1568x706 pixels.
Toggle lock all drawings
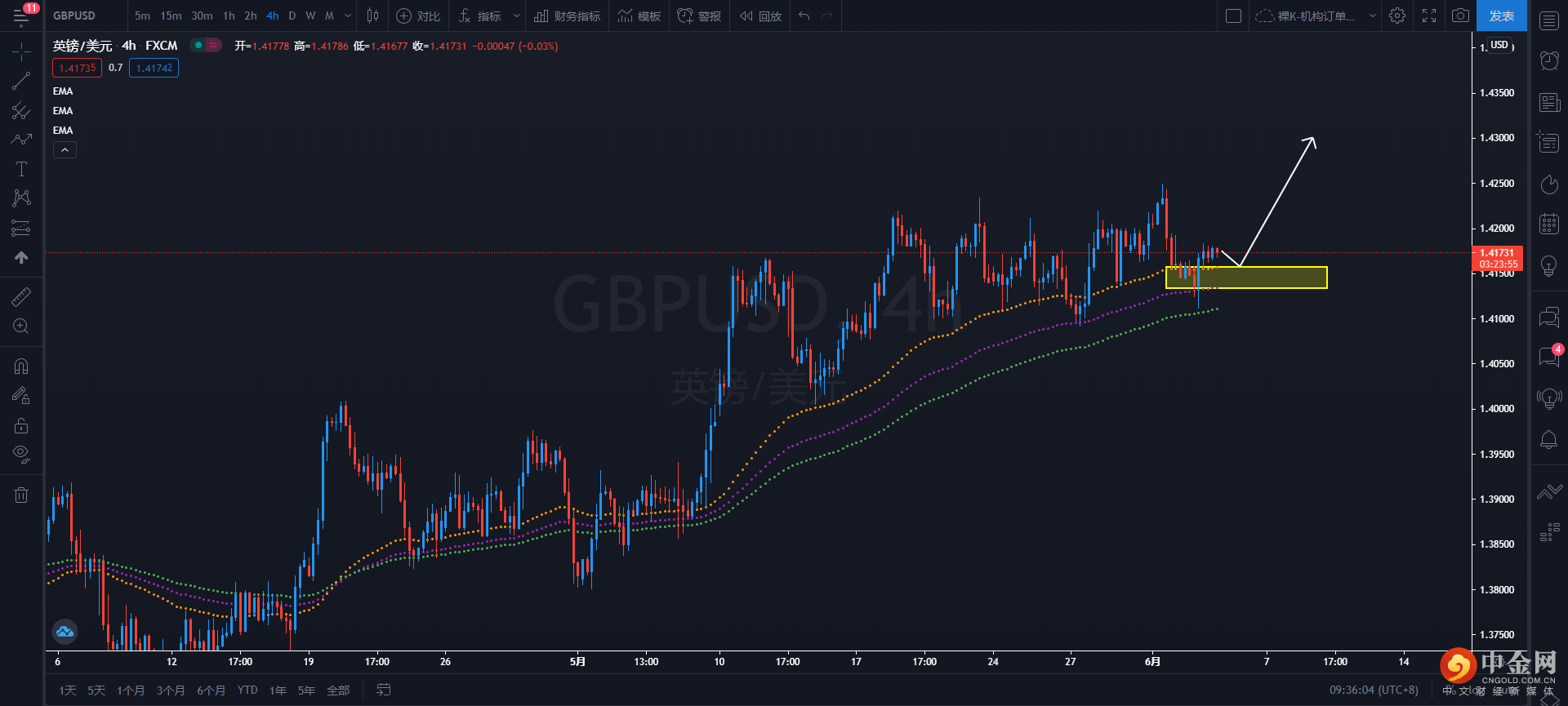pos(21,425)
